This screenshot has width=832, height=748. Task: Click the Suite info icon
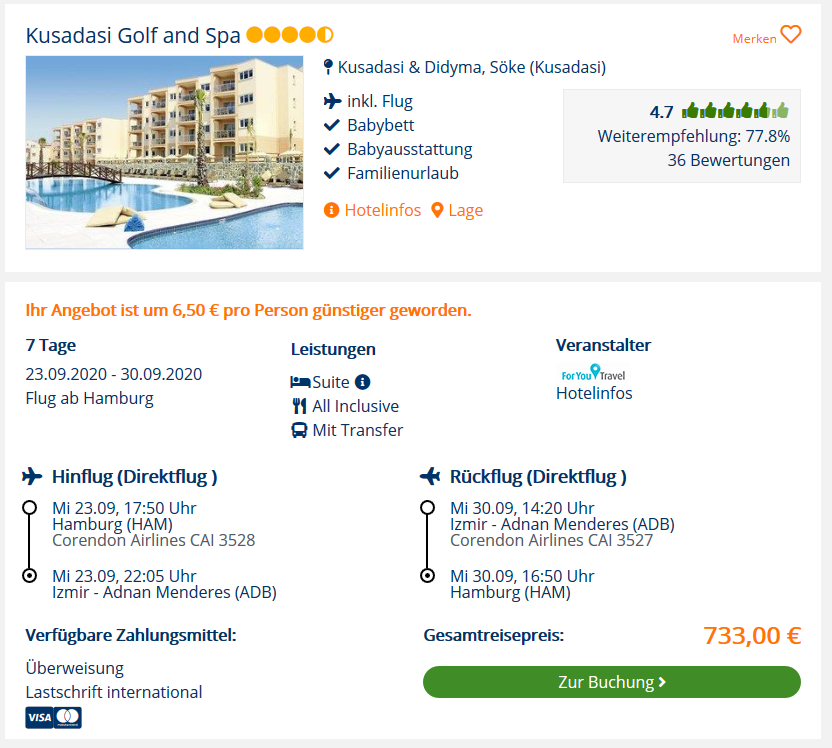[x=362, y=382]
